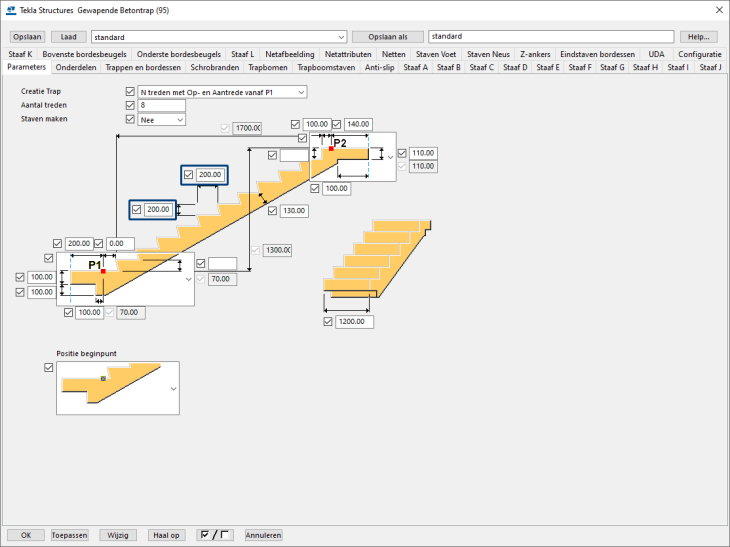
Task: Toggle the Creatie Trap checkbox
Action: pos(130,91)
